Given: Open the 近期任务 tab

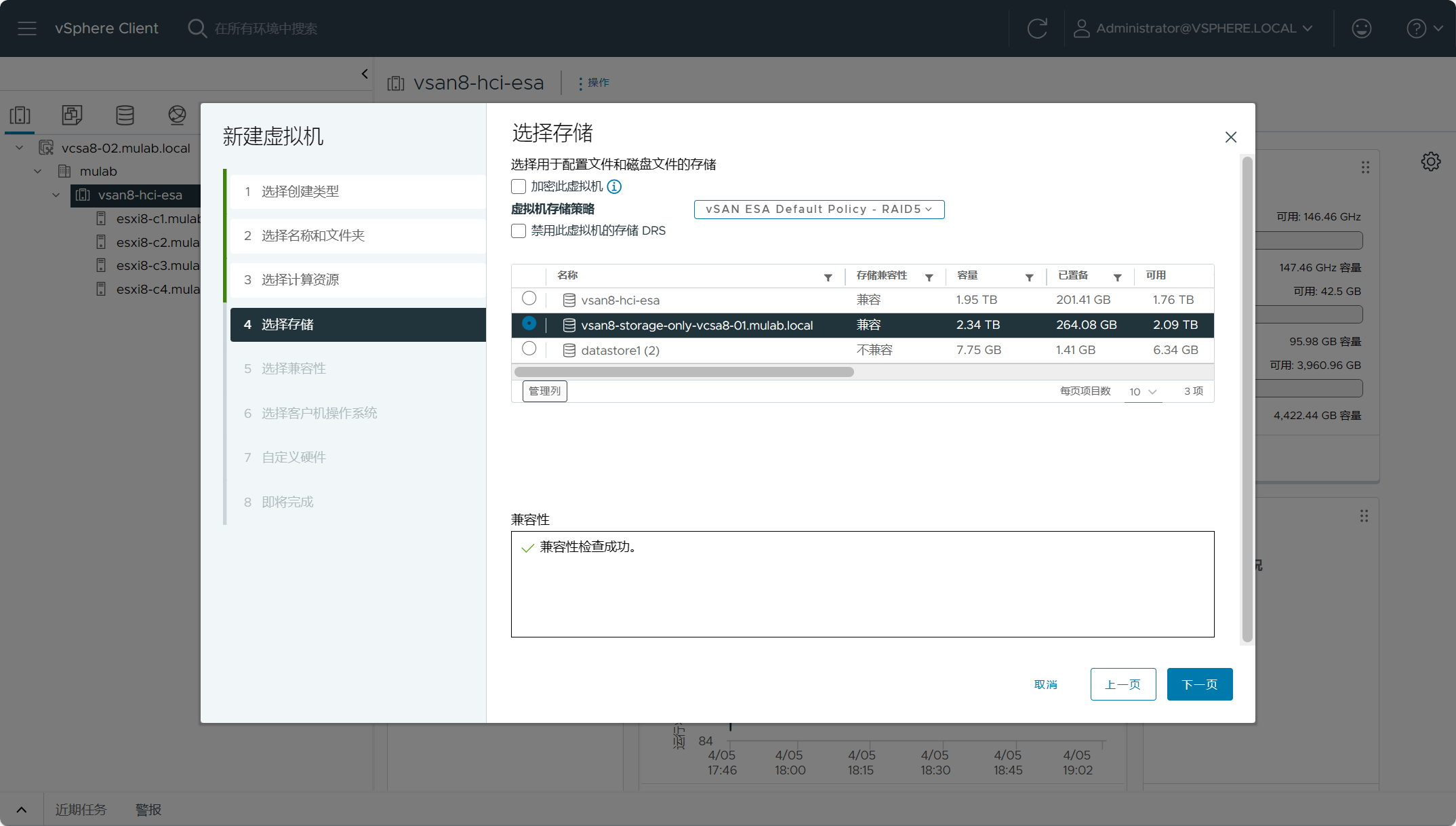Looking at the screenshot, I should pyautogui.click(x=81, y=810).
